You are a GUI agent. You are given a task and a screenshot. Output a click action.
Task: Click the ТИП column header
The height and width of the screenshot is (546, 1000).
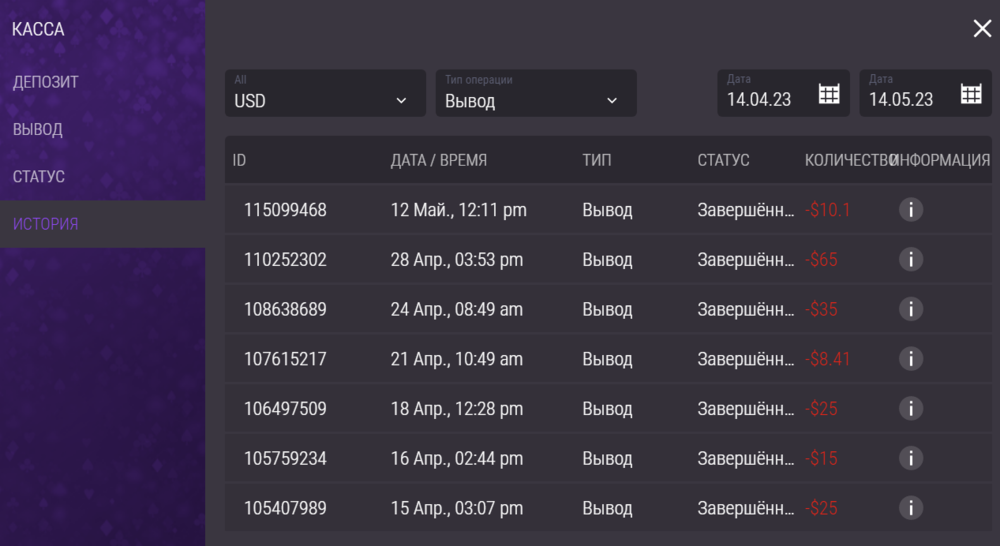(x=596, y=160)
